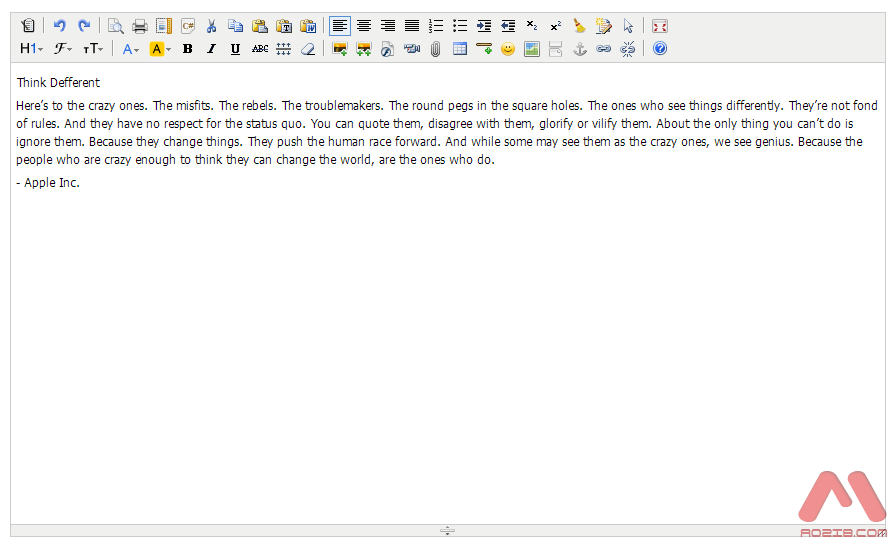Click the attachment paperclip icon
This screenshot has height=548, width=896.
point(436,48)
